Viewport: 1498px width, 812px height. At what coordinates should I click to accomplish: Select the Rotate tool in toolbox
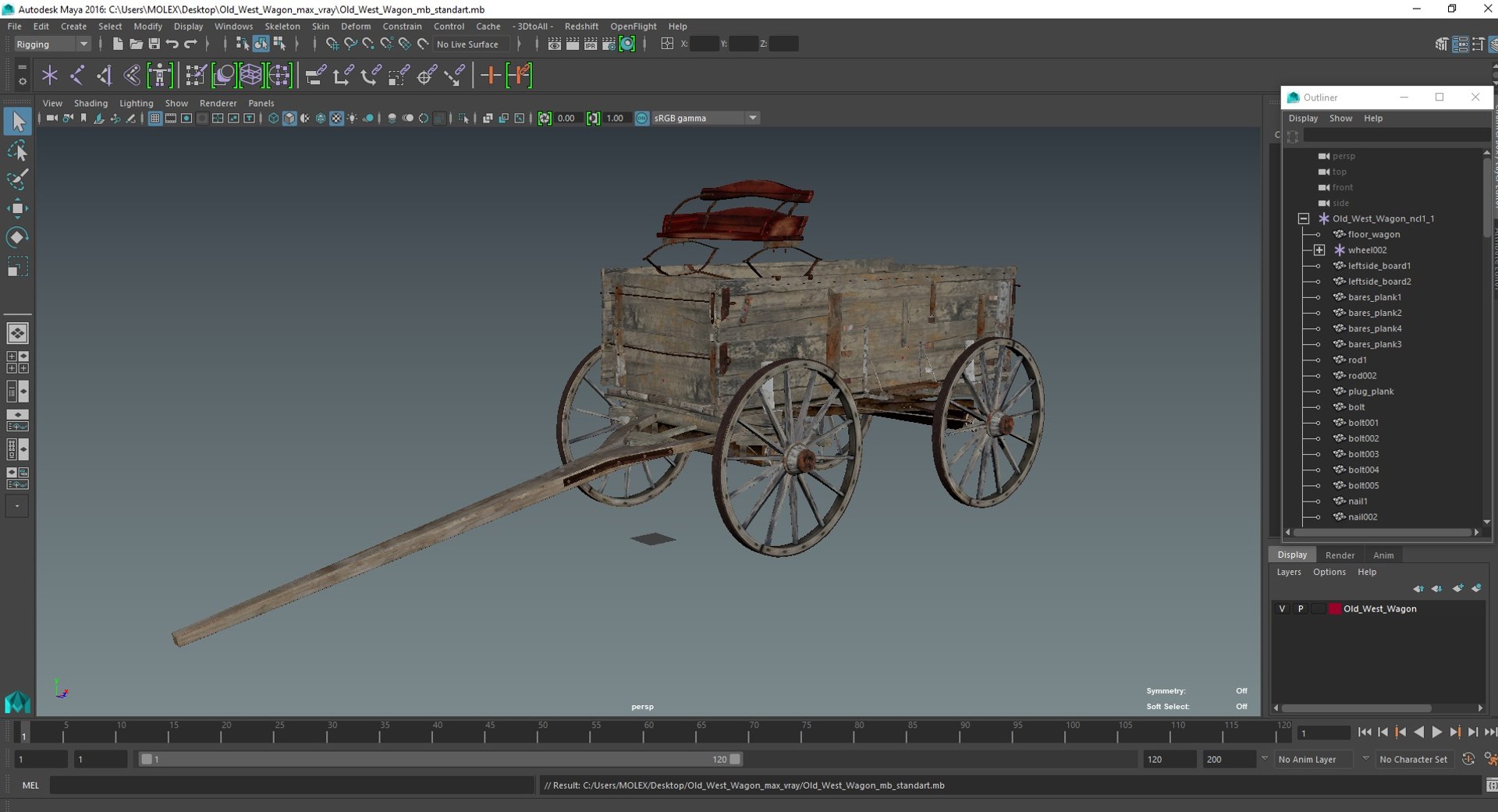[x=17, y=238]
